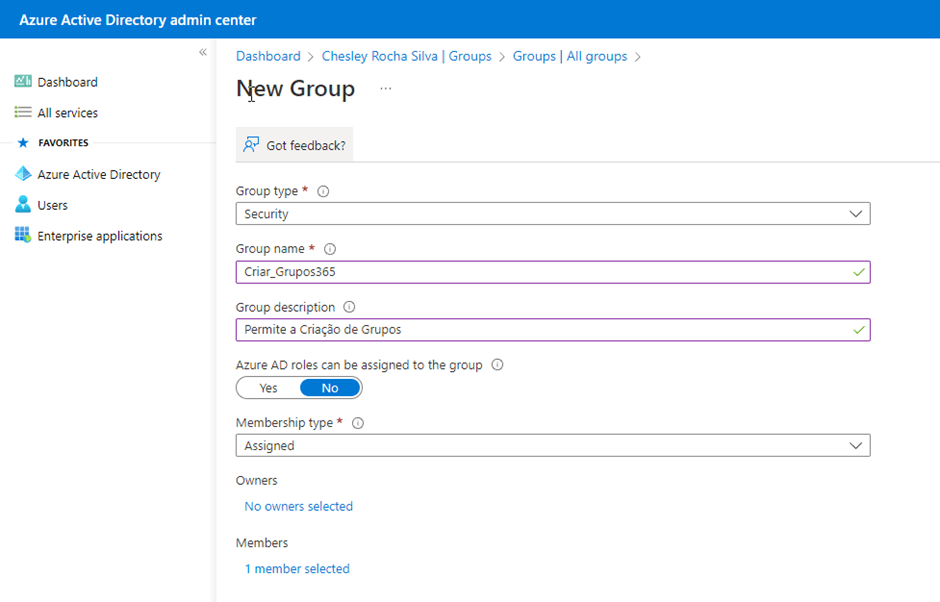Click the Azure Active Directory diamond icon
Viewport: 940px width, 602px height.
[x=23, y=174]
